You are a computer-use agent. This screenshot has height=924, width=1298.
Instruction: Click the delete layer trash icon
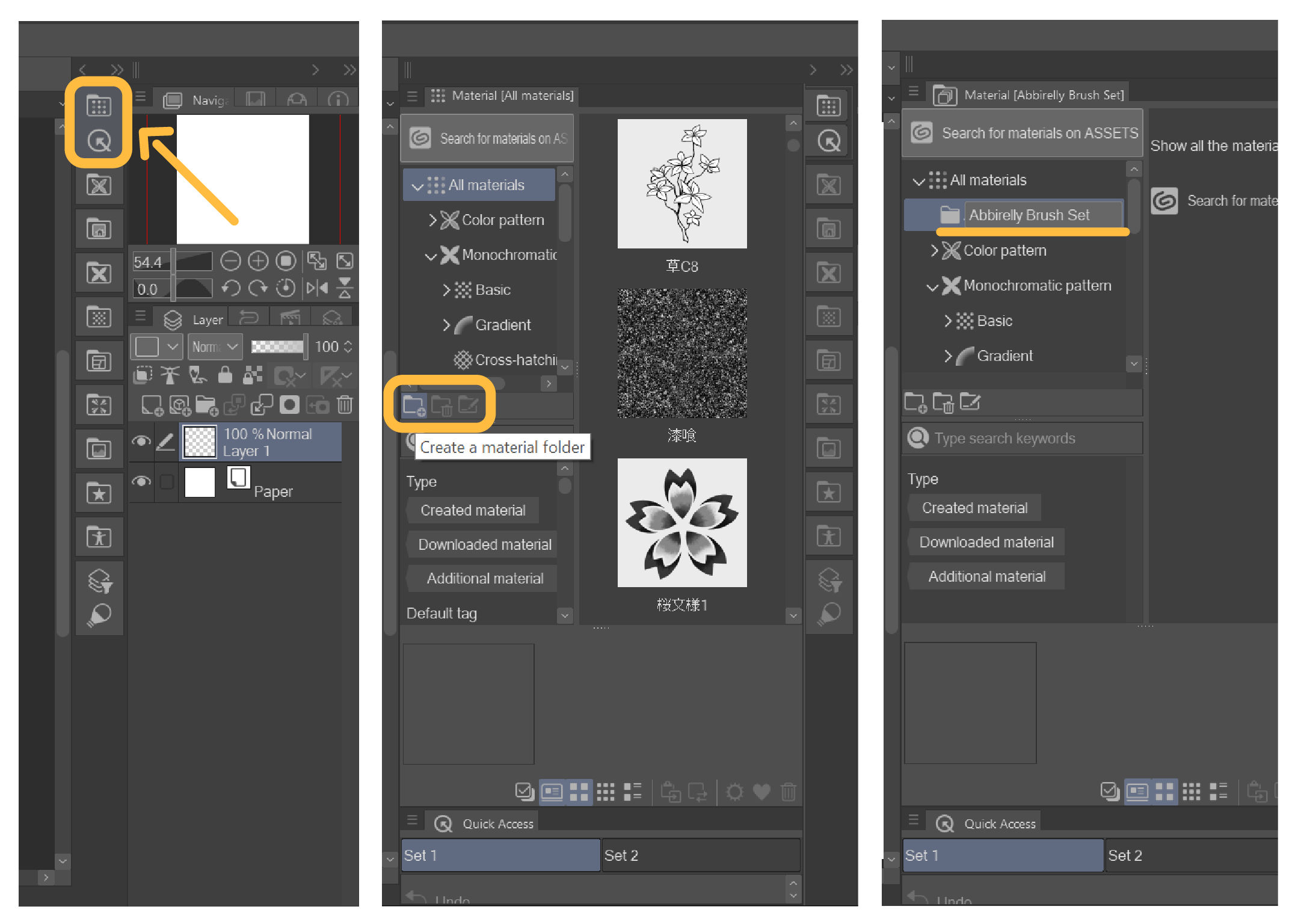click(345, 405)
